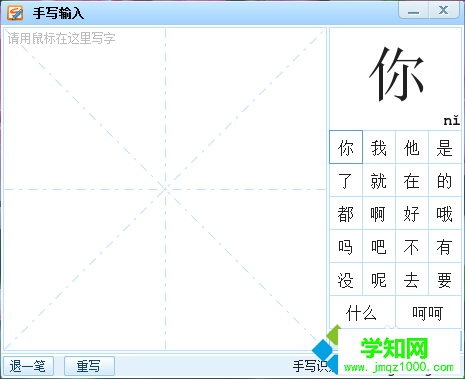The height and width of the screenshot is (379, 465).
Task: Click the 退一笔 undo stroke button
Action: click(x=28, y=366)
